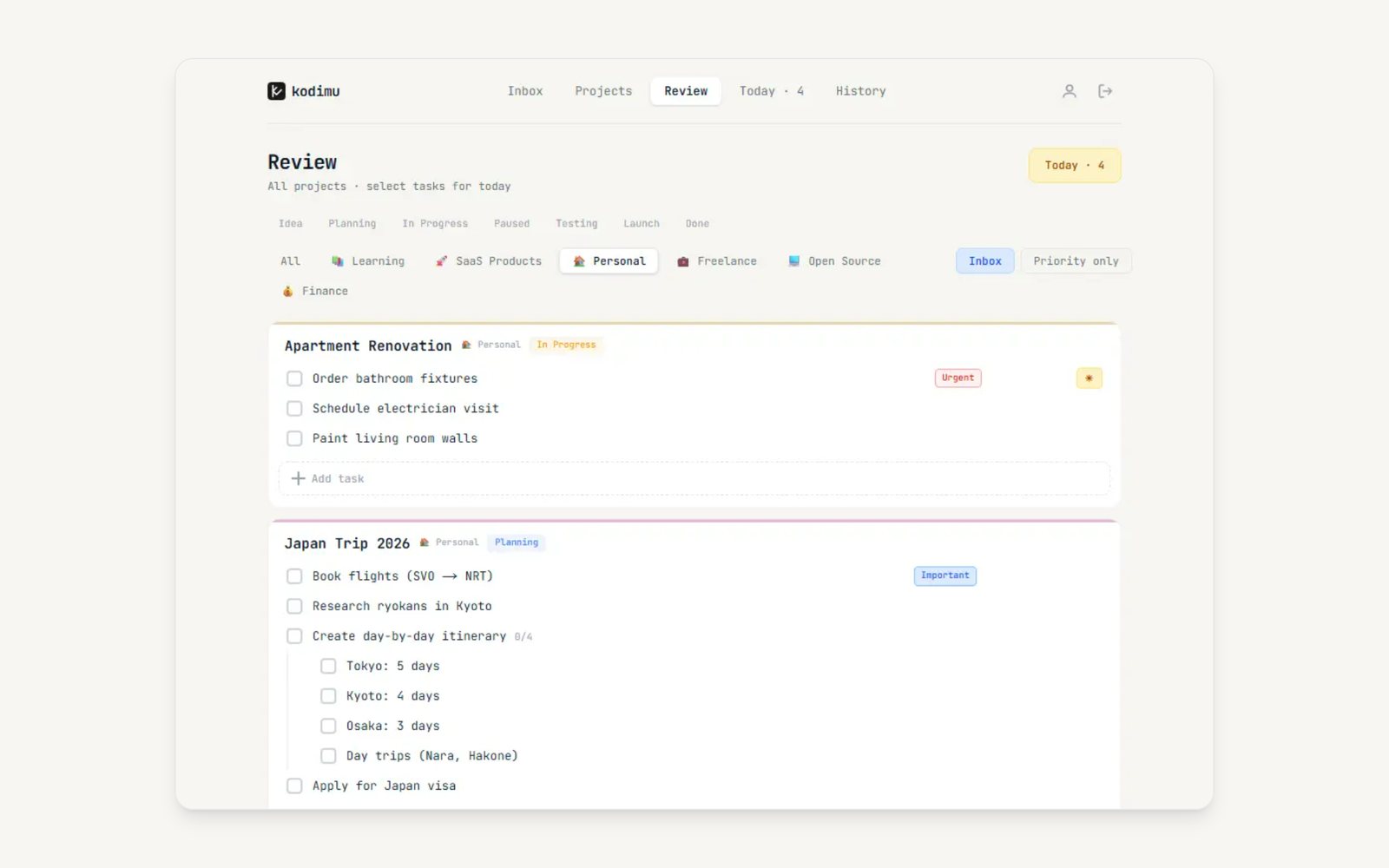Go to the Projects nav tab
Screen dimensions: 1389x868
(603, 91)
